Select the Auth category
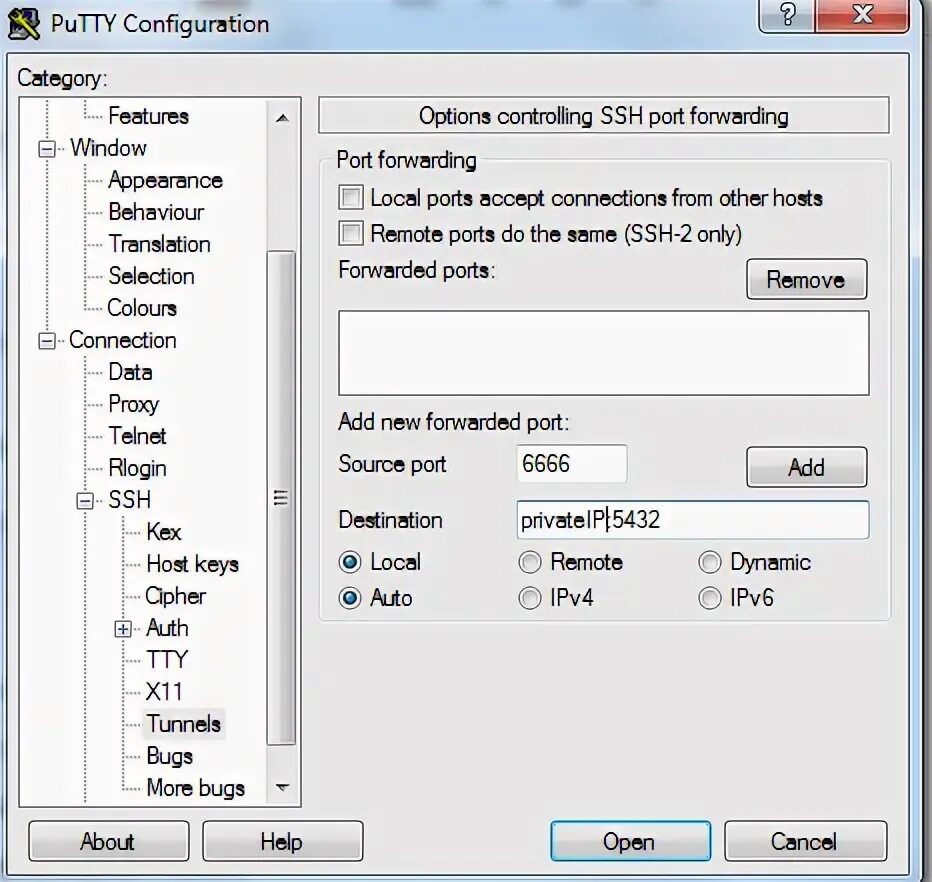The image size is (932, 882). [168, 628]
